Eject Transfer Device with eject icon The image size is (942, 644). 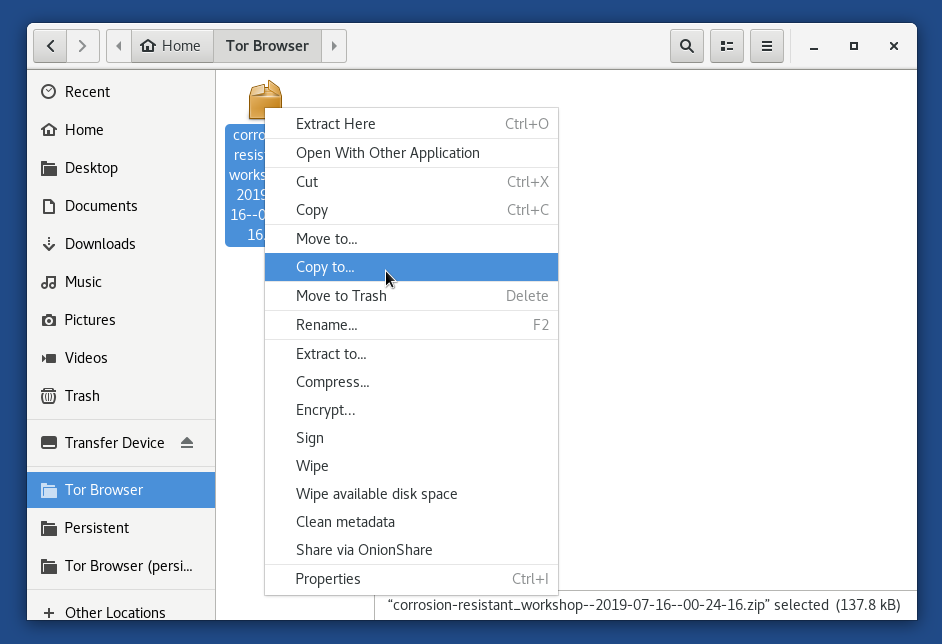(x=187, y=443)
